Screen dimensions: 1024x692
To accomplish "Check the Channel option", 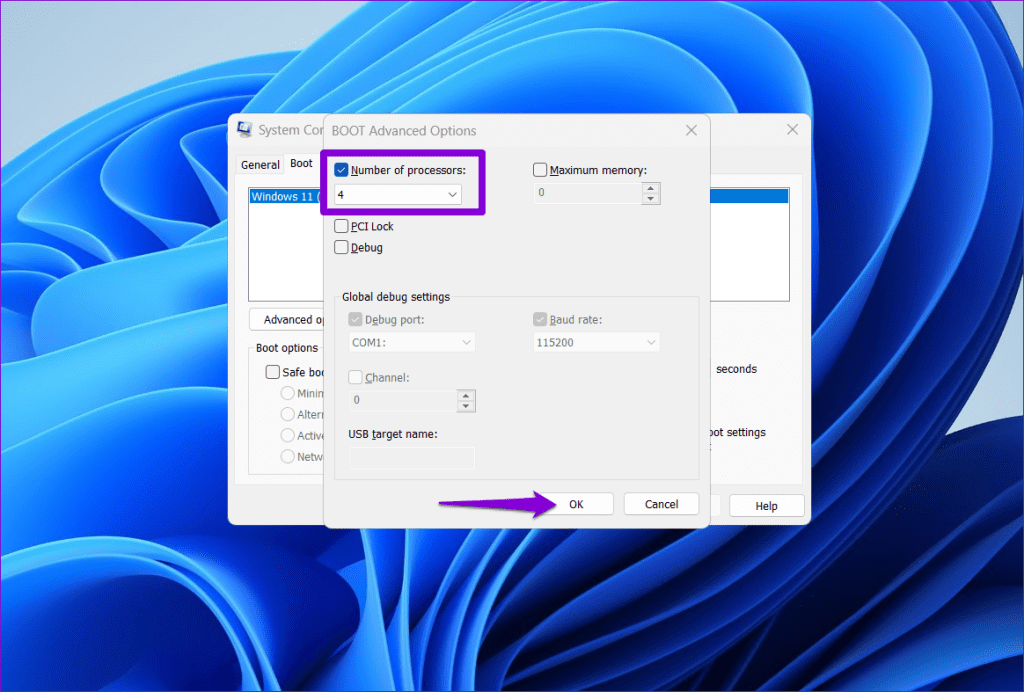I will tap(356, 377).
